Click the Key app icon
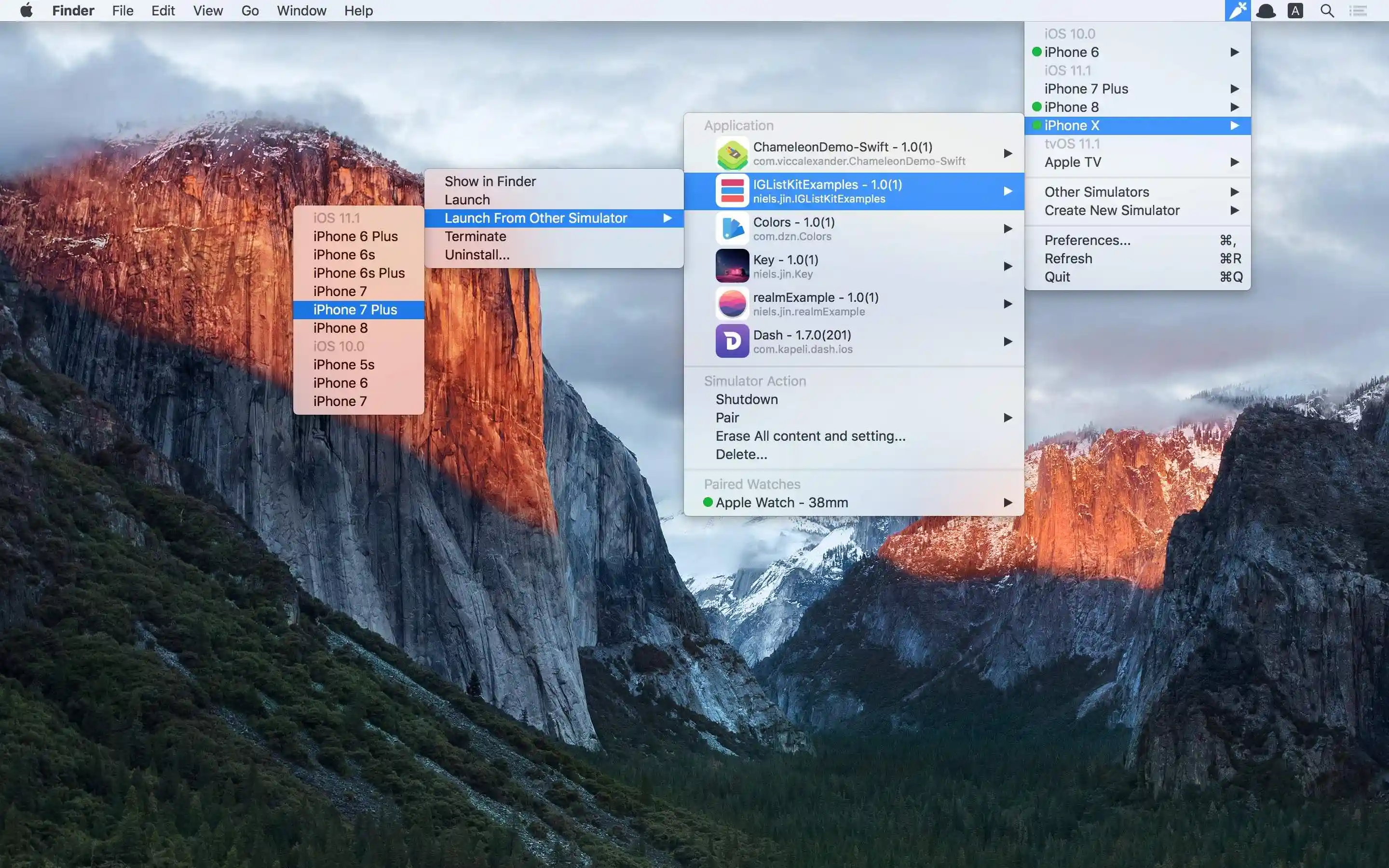The image size is (1389, 868). 732,265
